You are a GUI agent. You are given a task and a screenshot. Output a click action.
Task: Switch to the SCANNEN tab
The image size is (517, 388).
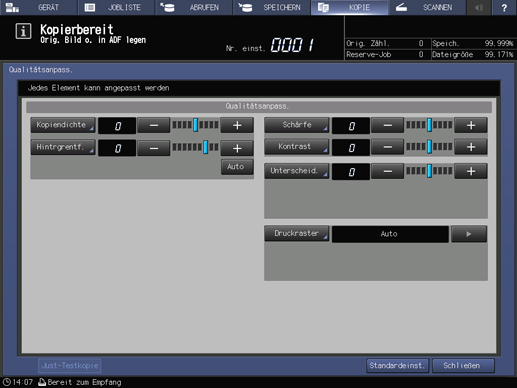pos(427,7)
